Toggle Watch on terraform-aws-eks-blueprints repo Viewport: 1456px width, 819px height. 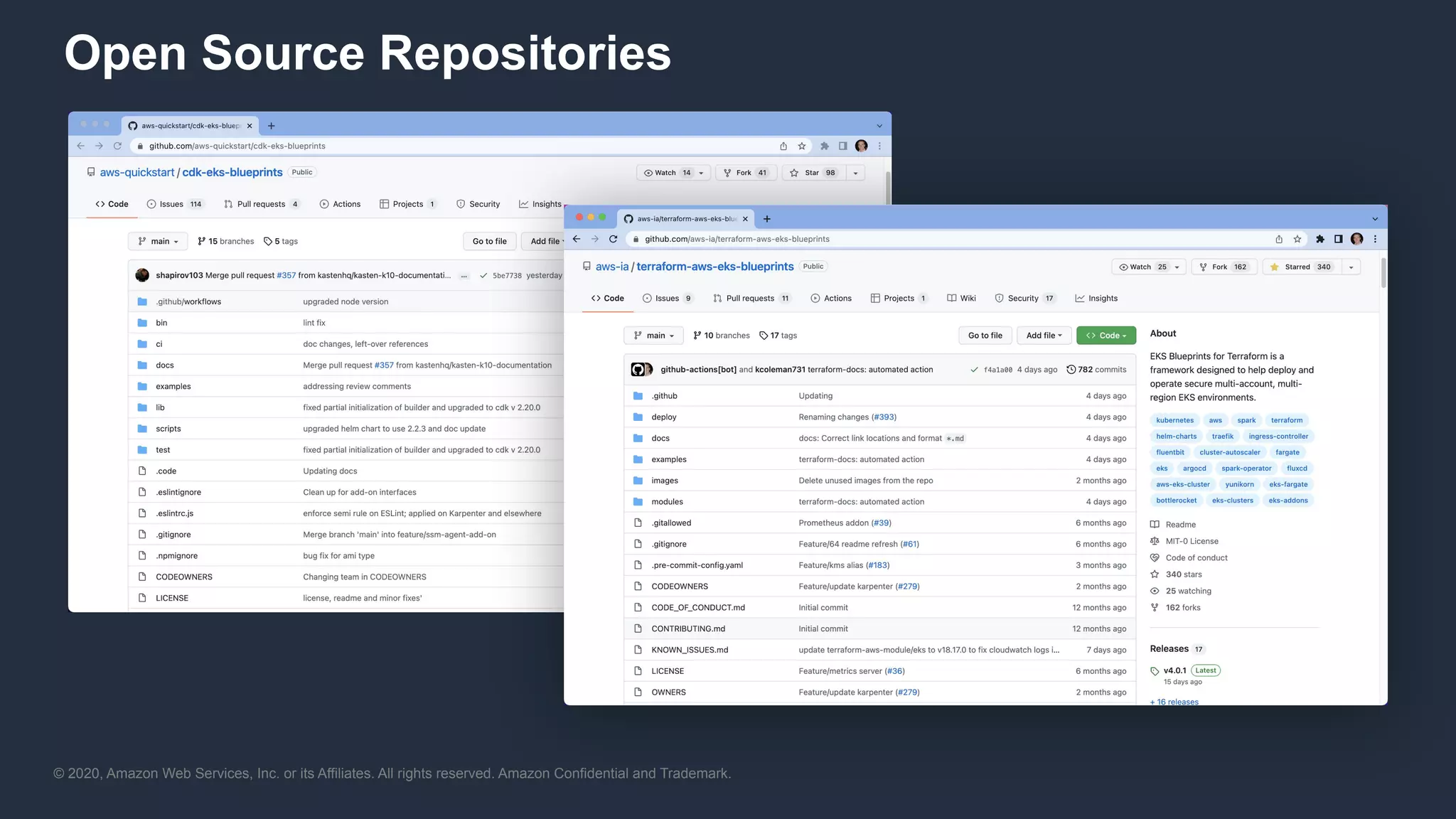[x=1140, y=267]
